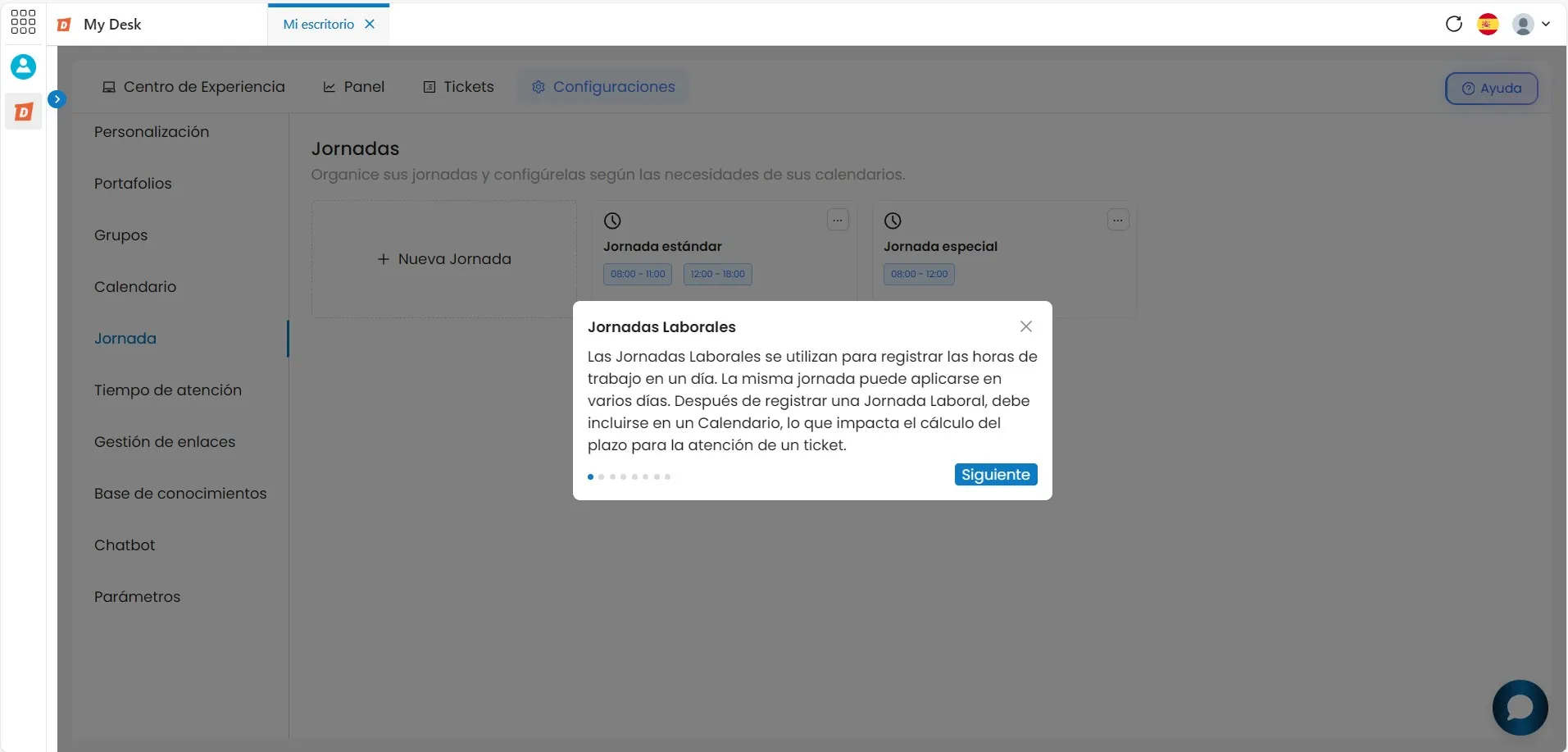The height and width of the screenshot is (752, 1568).
Task: Select the Jornada menu item
Action: click(125, 338)
